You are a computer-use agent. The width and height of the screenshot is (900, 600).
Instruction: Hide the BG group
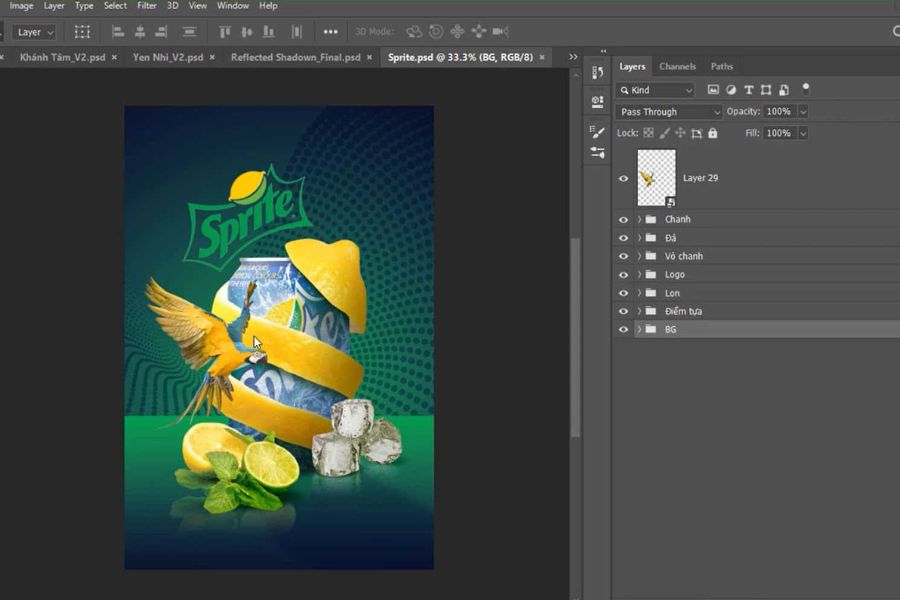click(623, 330)
